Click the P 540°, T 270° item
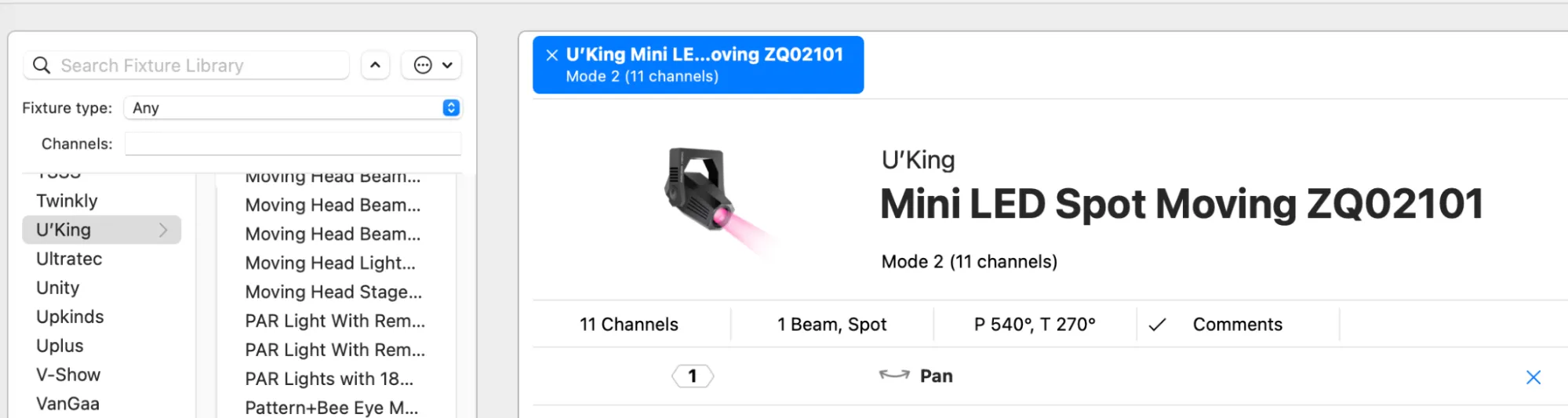The height and width of the screenshot is (418, 1568). pos(1035,325)
